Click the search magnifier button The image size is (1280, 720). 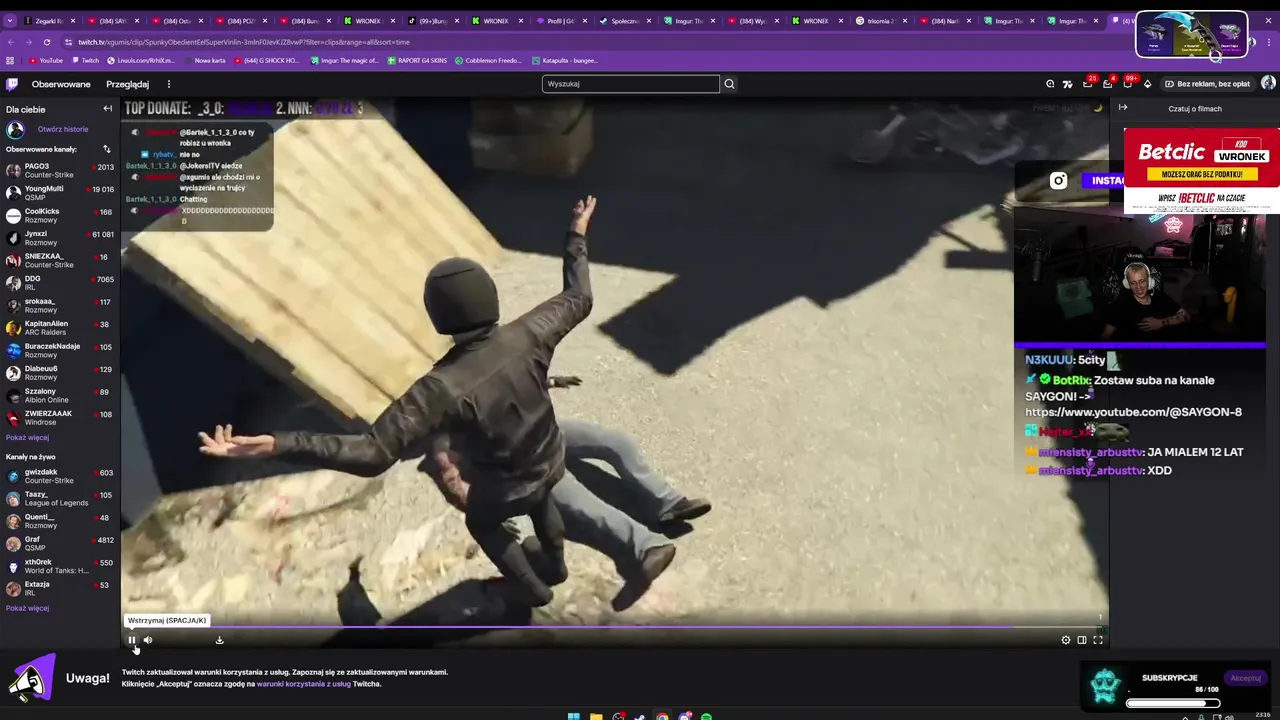[729, 84]
